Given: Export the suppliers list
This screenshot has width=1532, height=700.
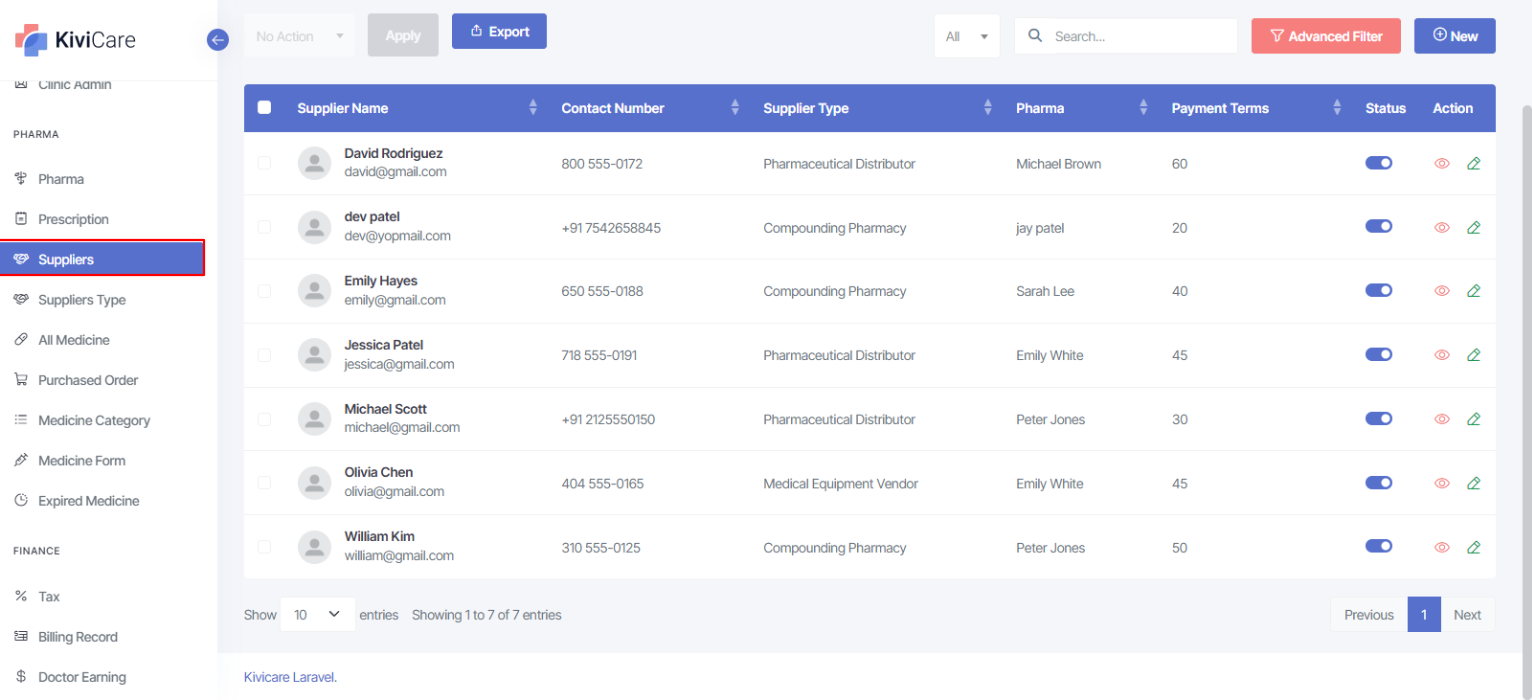Looking at the screenshot, I should click(x=499, y=31).
